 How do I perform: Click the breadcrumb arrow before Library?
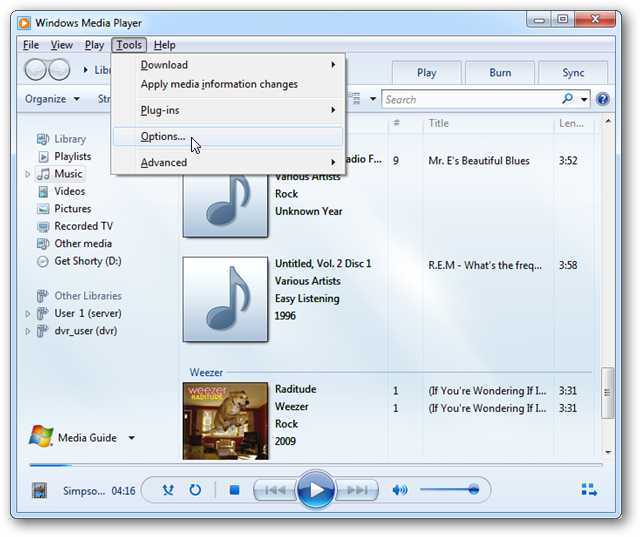(85, 70)
